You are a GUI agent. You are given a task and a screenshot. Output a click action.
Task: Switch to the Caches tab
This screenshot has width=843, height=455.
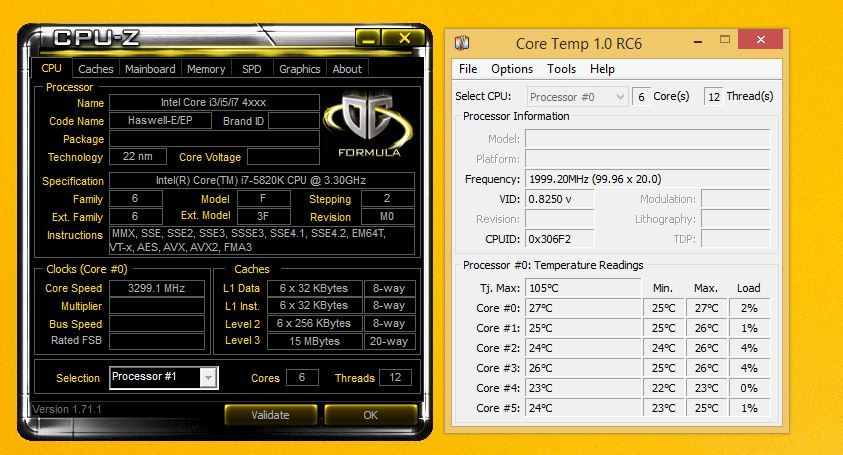[96, 69]
